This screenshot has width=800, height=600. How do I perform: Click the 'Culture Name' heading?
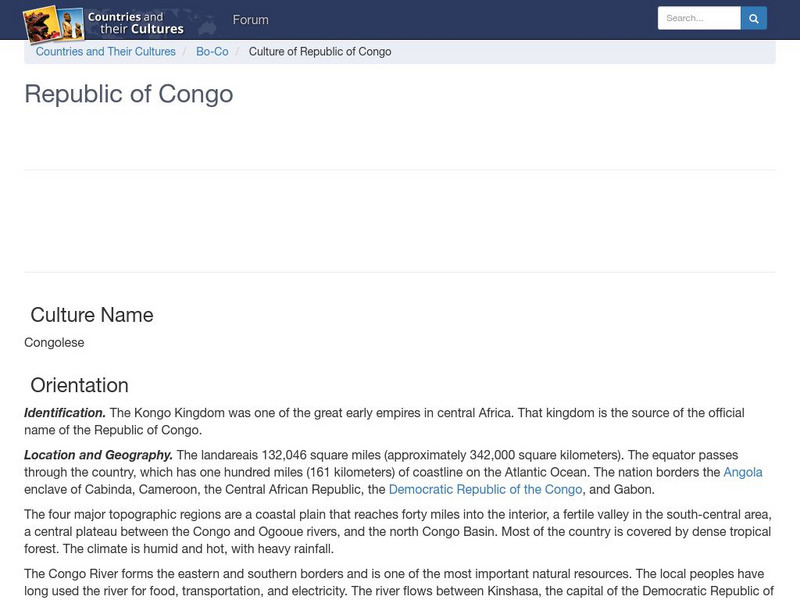pos(92,315)
